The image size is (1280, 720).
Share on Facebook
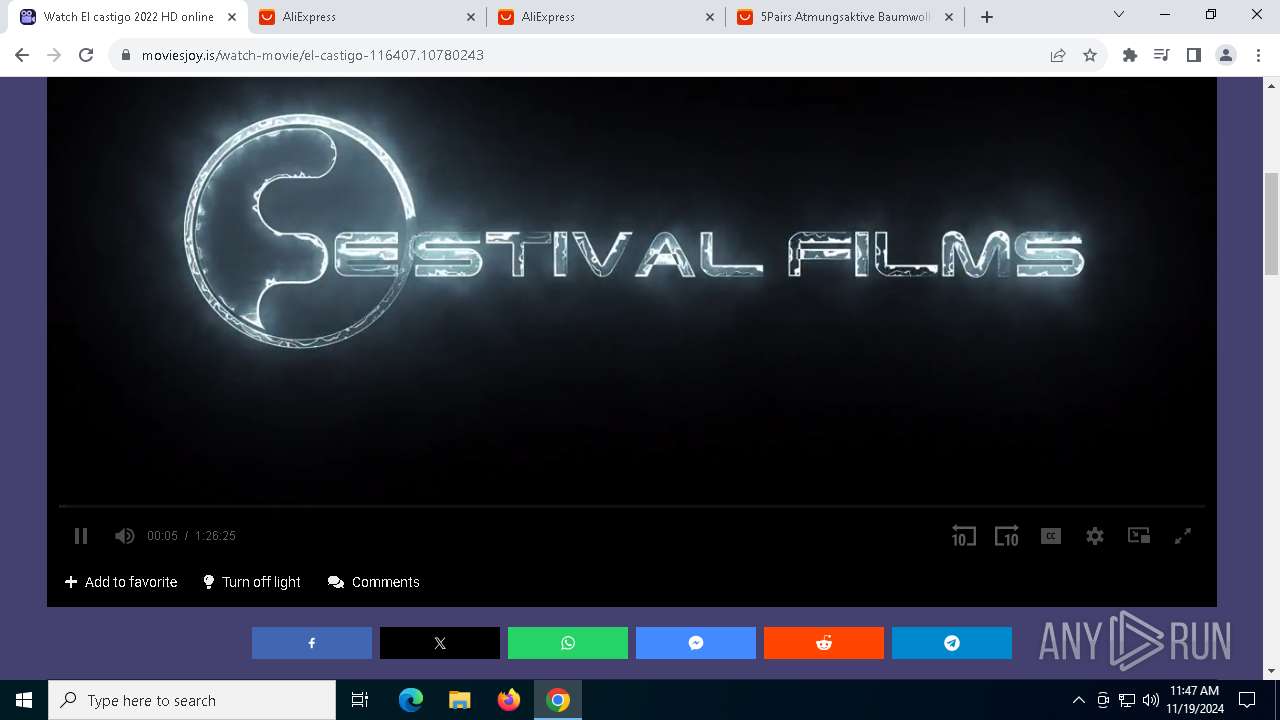click(x=312, y=643)
